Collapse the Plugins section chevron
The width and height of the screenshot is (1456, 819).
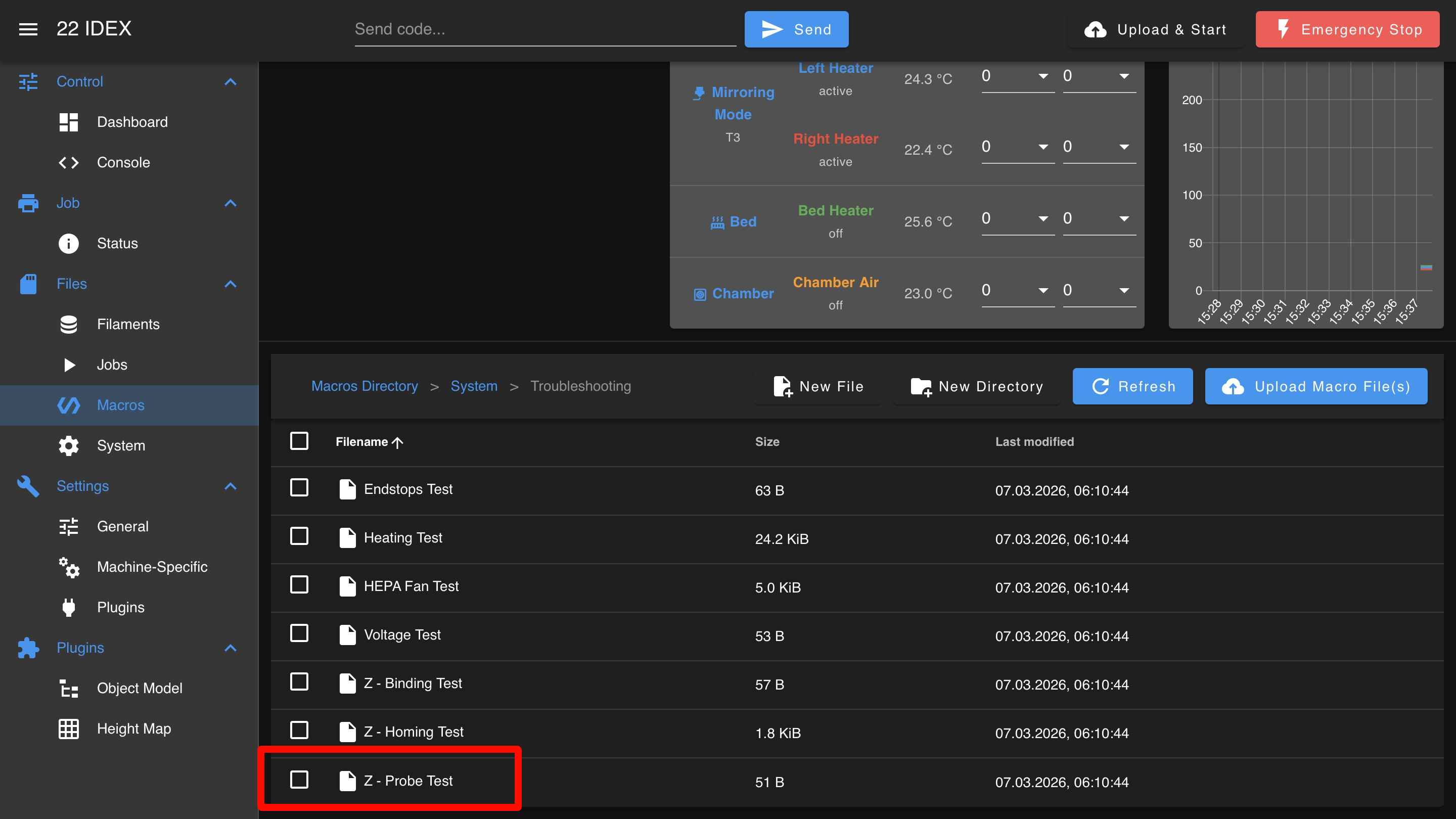(230, 648)
